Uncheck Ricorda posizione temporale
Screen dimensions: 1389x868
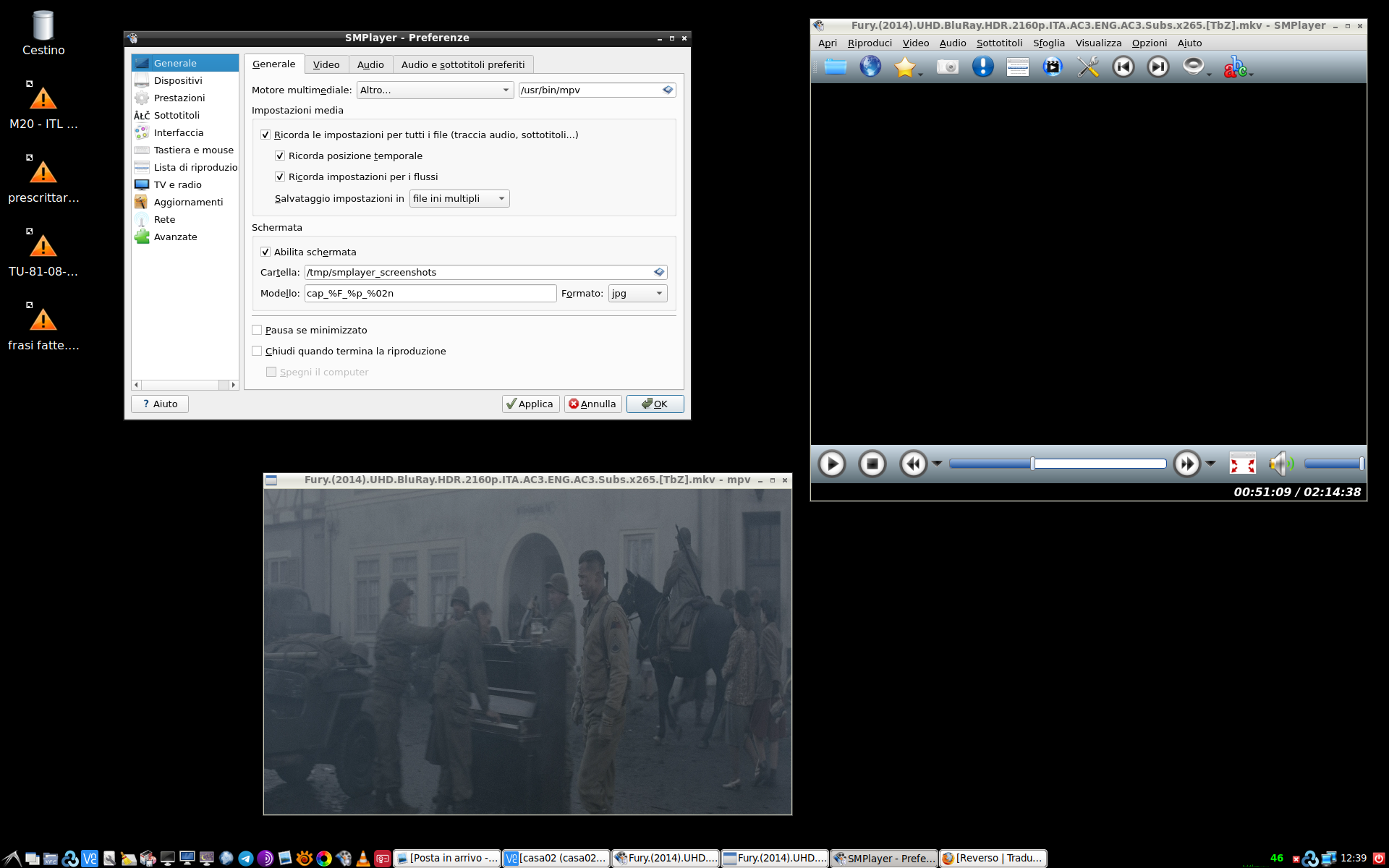click(x=280, y=156)
